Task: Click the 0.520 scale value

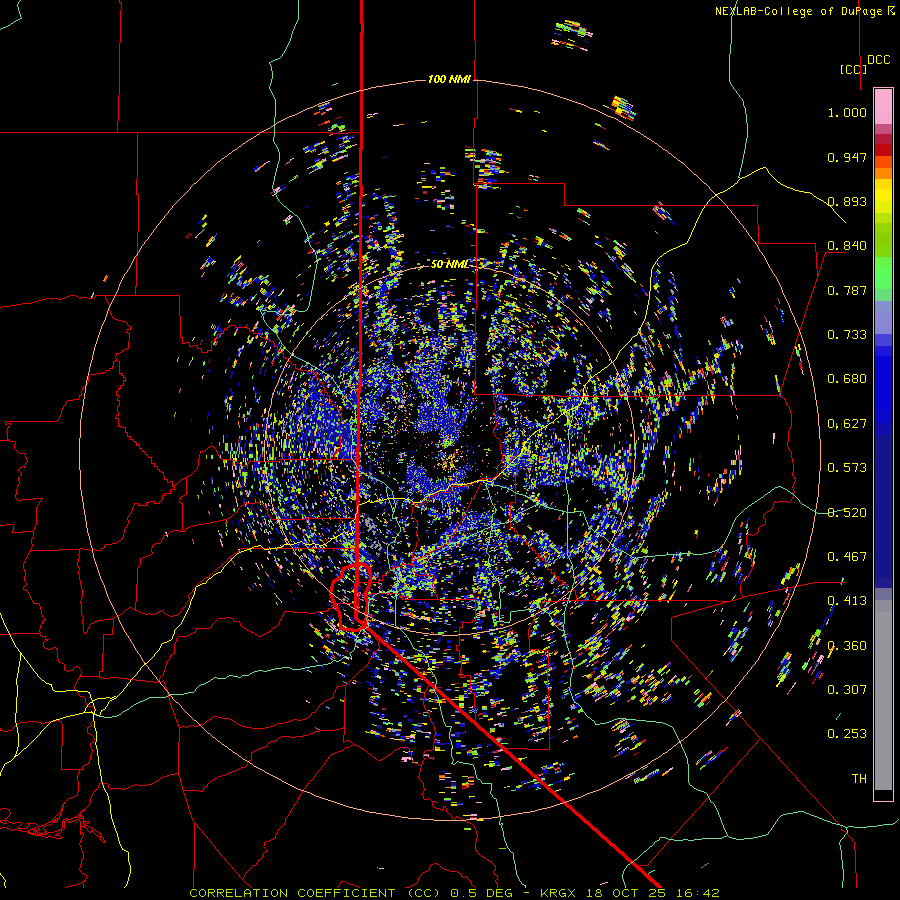Action: tap(847, 513)
